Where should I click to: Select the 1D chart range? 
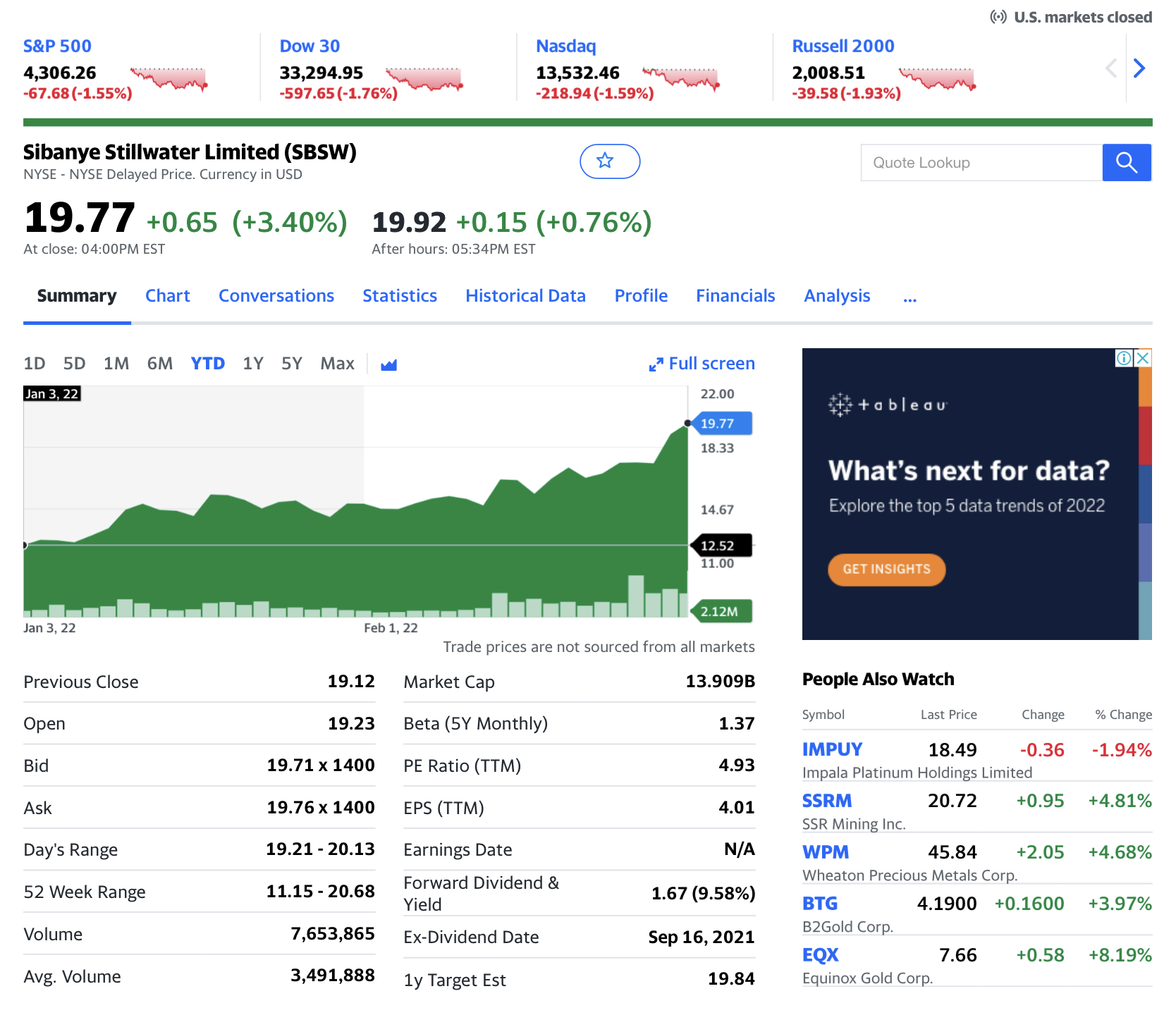click(x=35, y=364)
